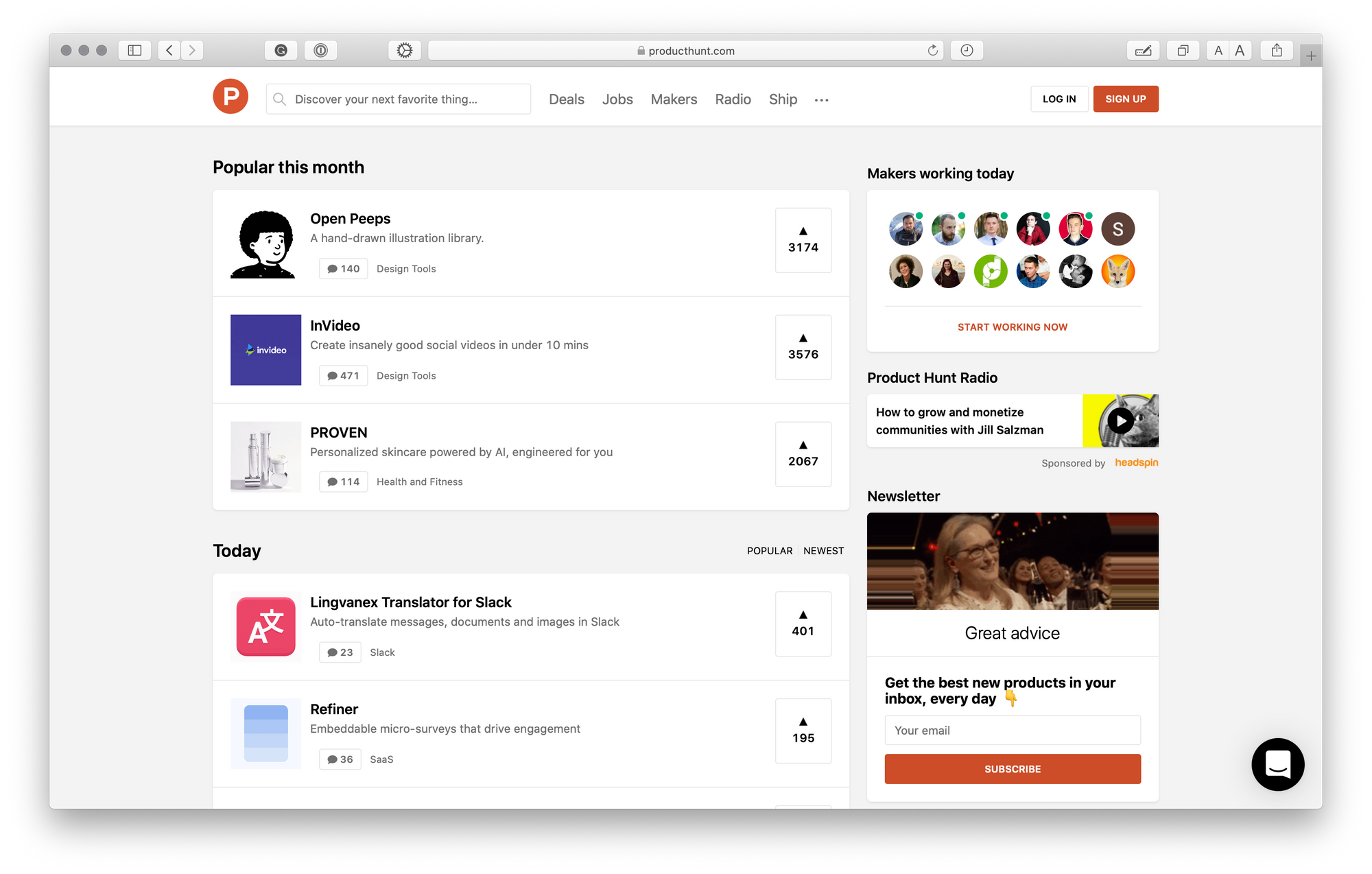Image resolution: width=1372 pixels, height=874 pixels.
Task: Click the maker avatar with letter S
Action: (x=1117, y=229)
